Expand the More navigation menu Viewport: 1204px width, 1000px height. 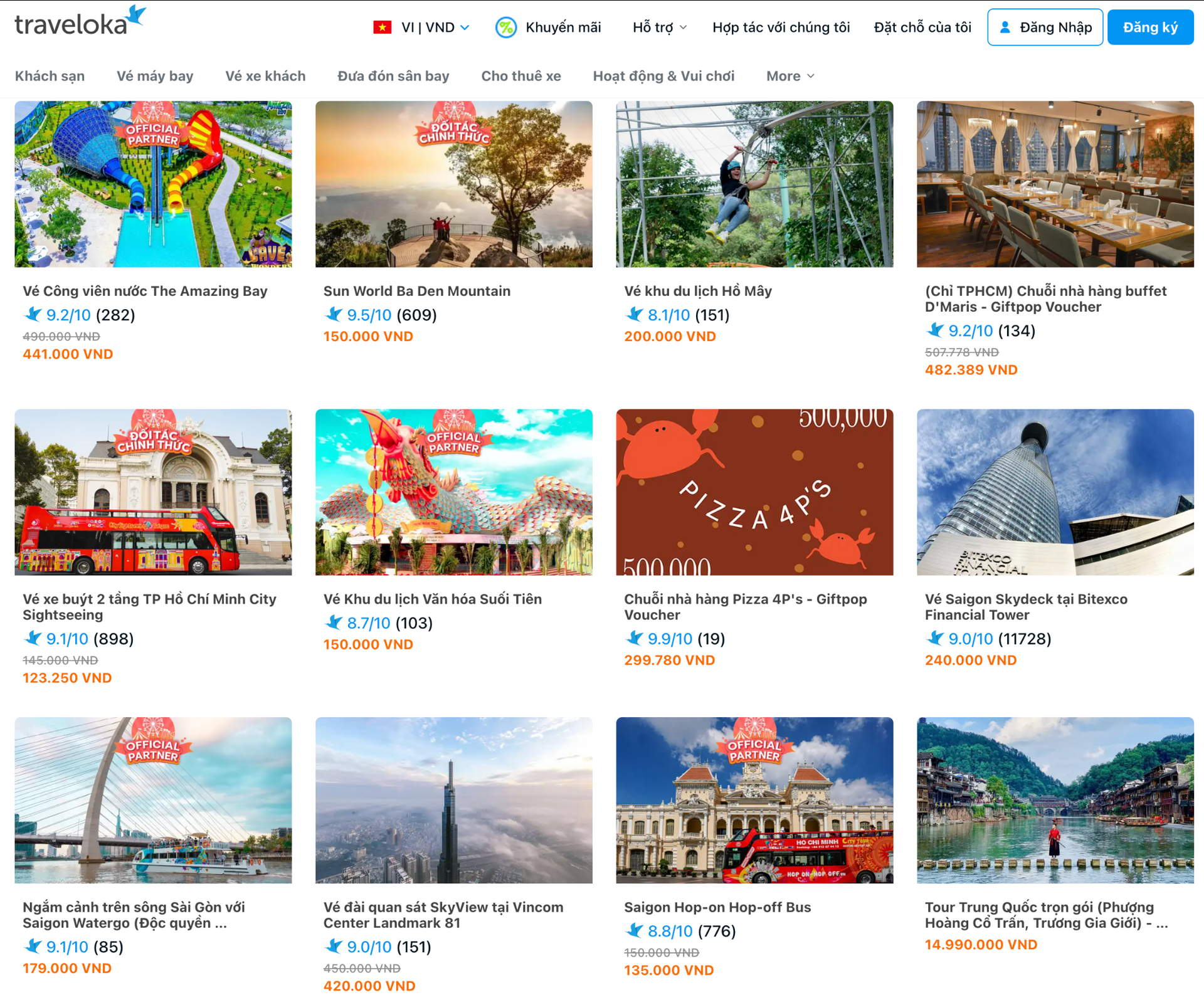(x=789, y=76)
